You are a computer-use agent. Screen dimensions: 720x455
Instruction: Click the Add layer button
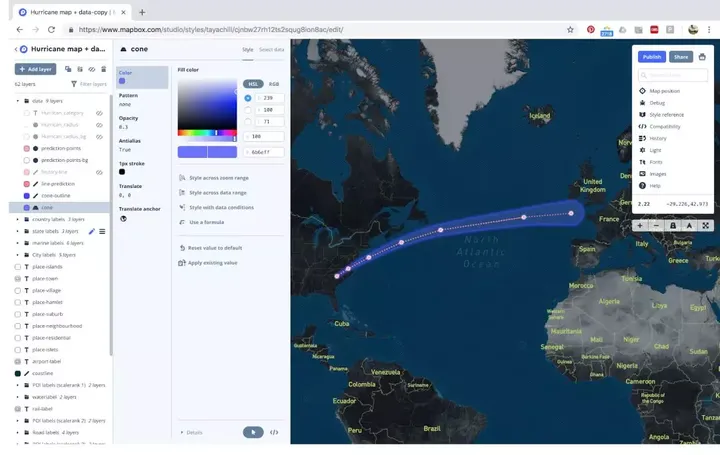(35, 69)
